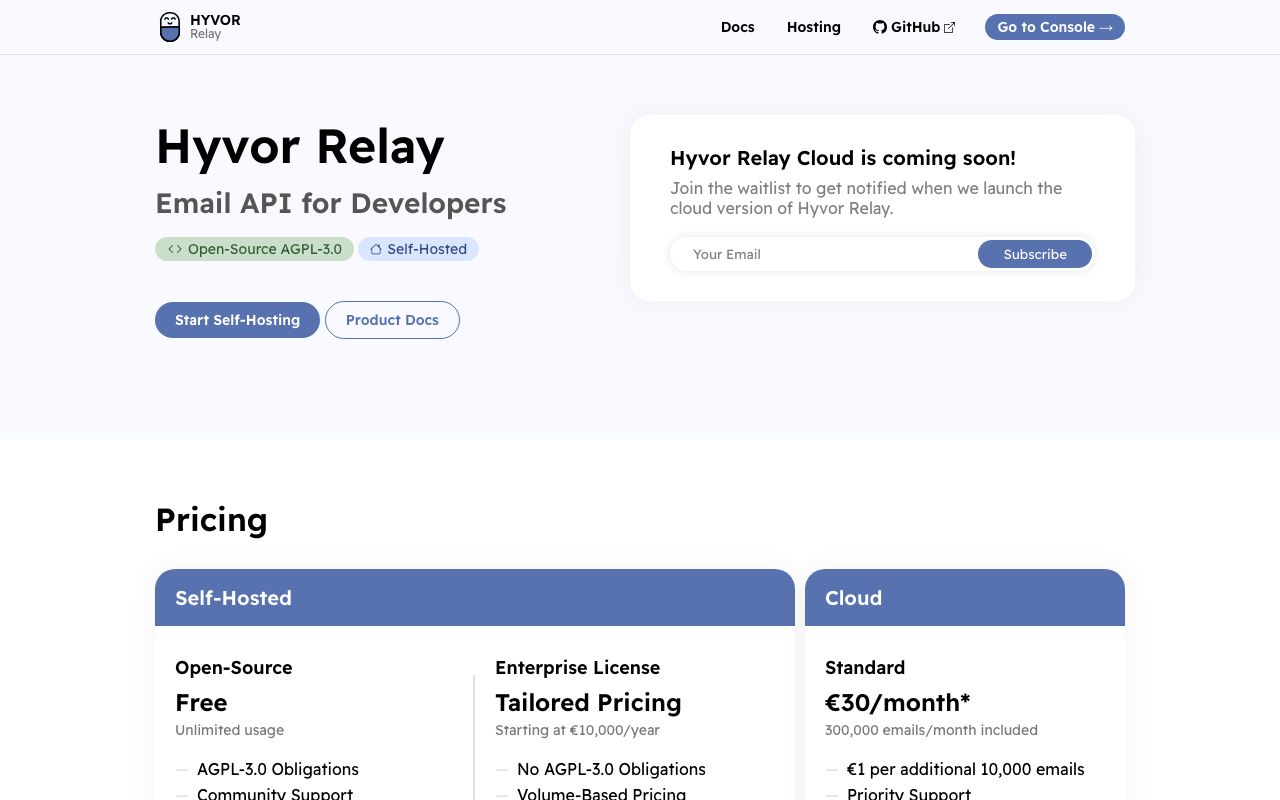Click the €1 per additional 10,000 emails item
Viewport: 1280px width, 800px height.
coord(966,769)
